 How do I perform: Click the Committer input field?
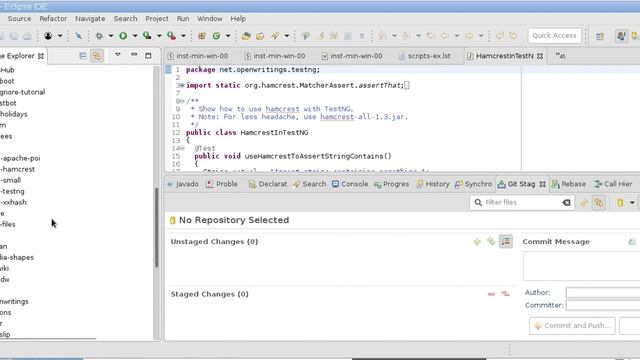[x=603, y=305]
